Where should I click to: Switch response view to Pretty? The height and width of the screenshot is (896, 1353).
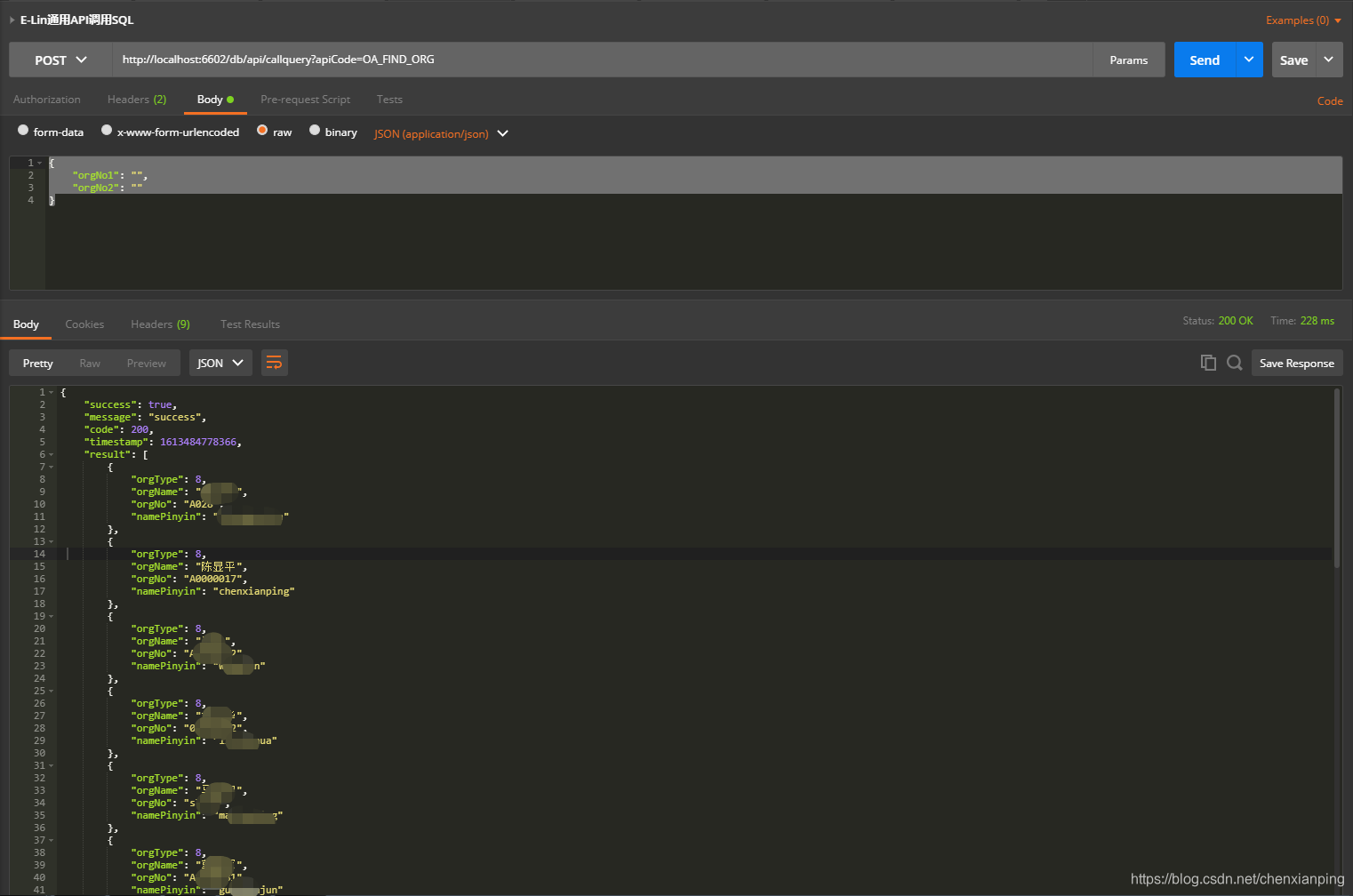(x=38, y=363)
